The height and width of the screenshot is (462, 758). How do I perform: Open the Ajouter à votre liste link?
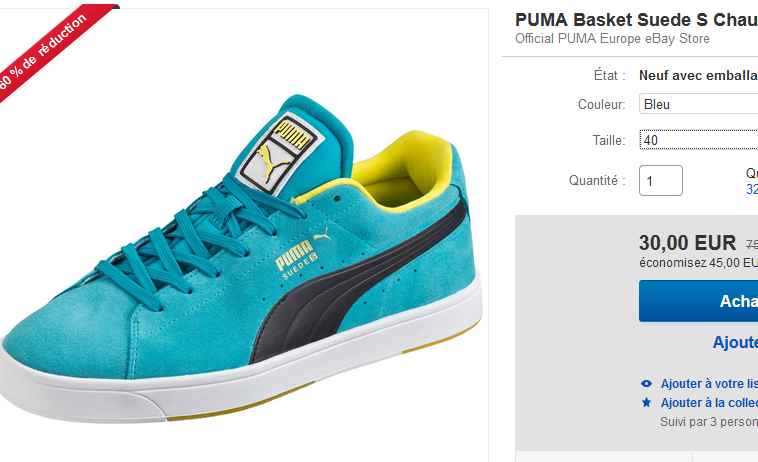click(709, 384)
